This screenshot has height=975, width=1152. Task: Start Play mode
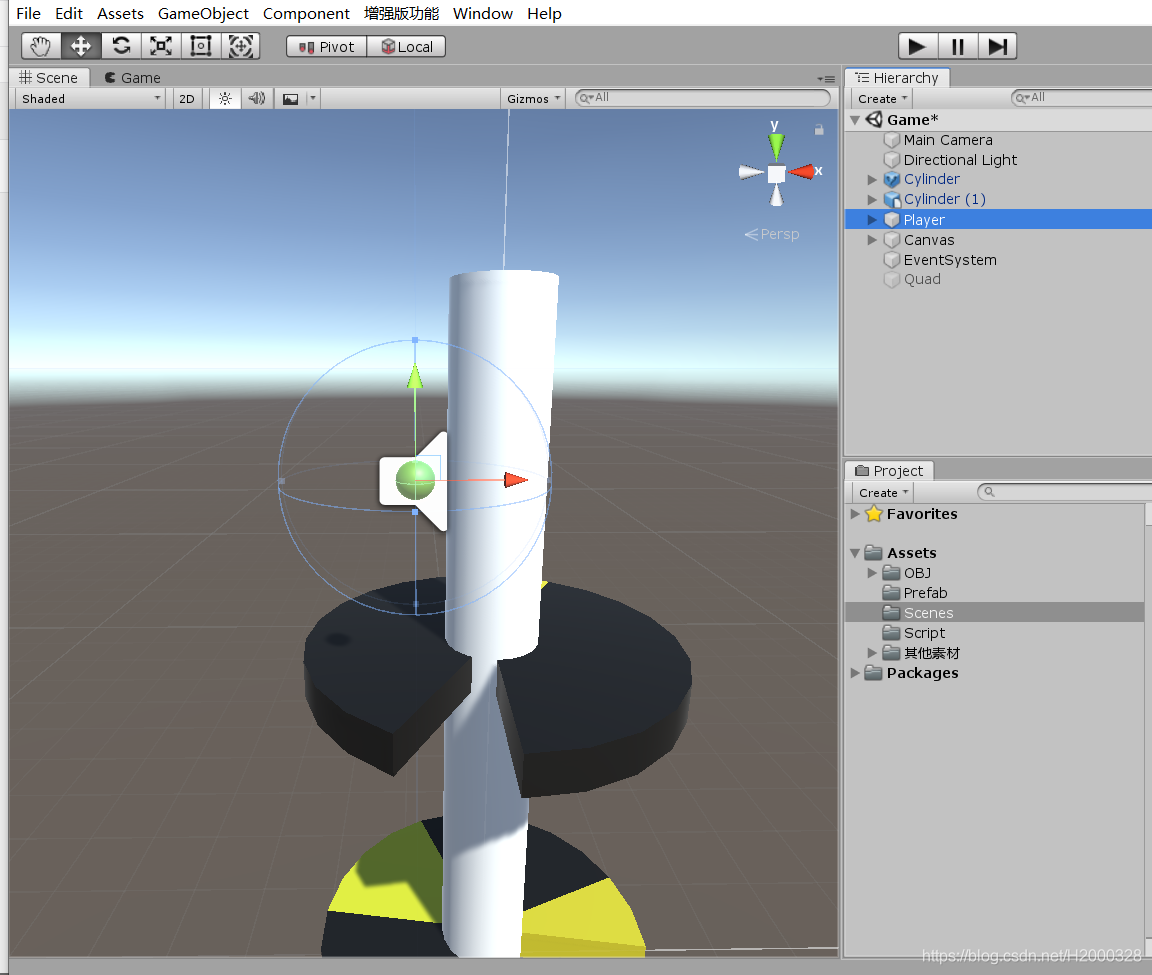[917, 46]
